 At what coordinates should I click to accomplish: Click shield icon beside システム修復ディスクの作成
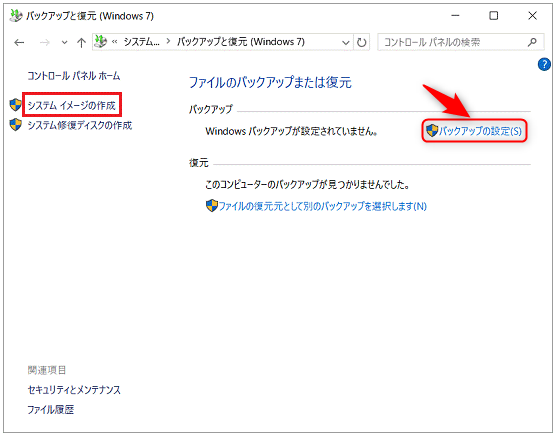(x=16, y=125)
